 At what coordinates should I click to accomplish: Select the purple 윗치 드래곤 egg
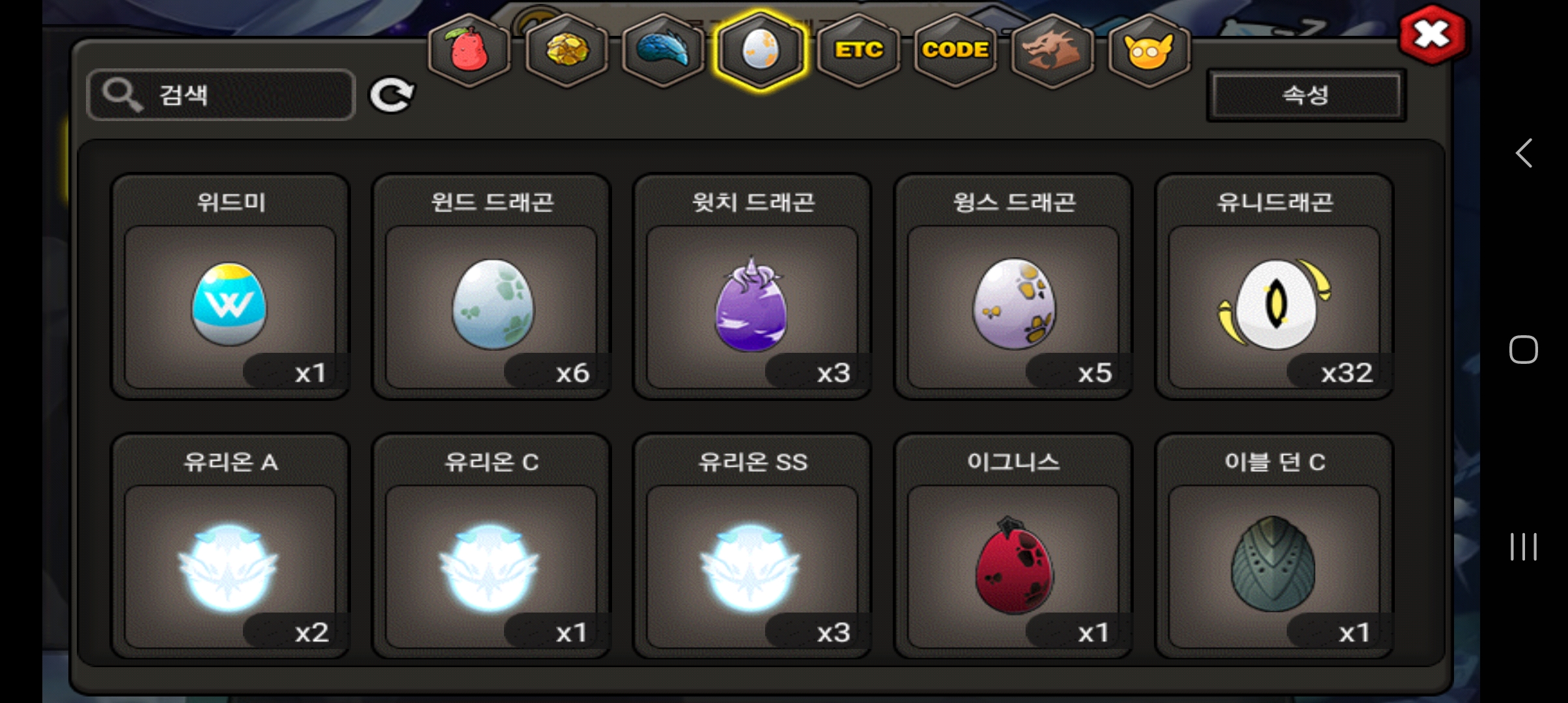coord(752,286)
